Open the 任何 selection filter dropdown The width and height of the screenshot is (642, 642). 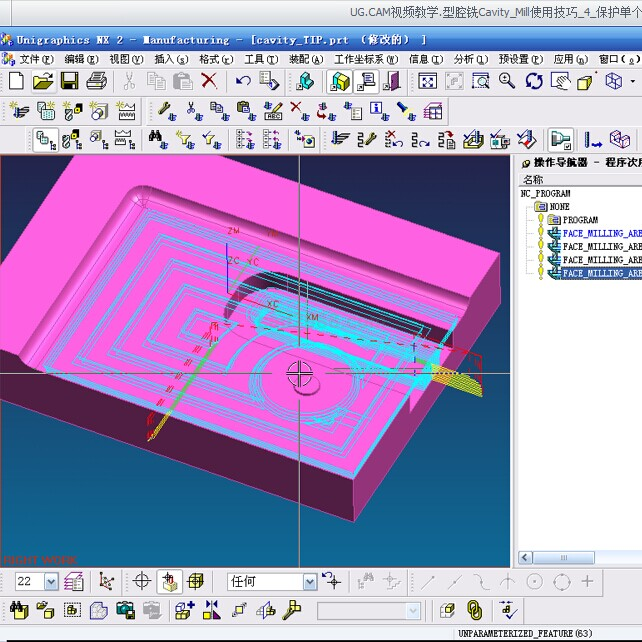click(309, 581)
